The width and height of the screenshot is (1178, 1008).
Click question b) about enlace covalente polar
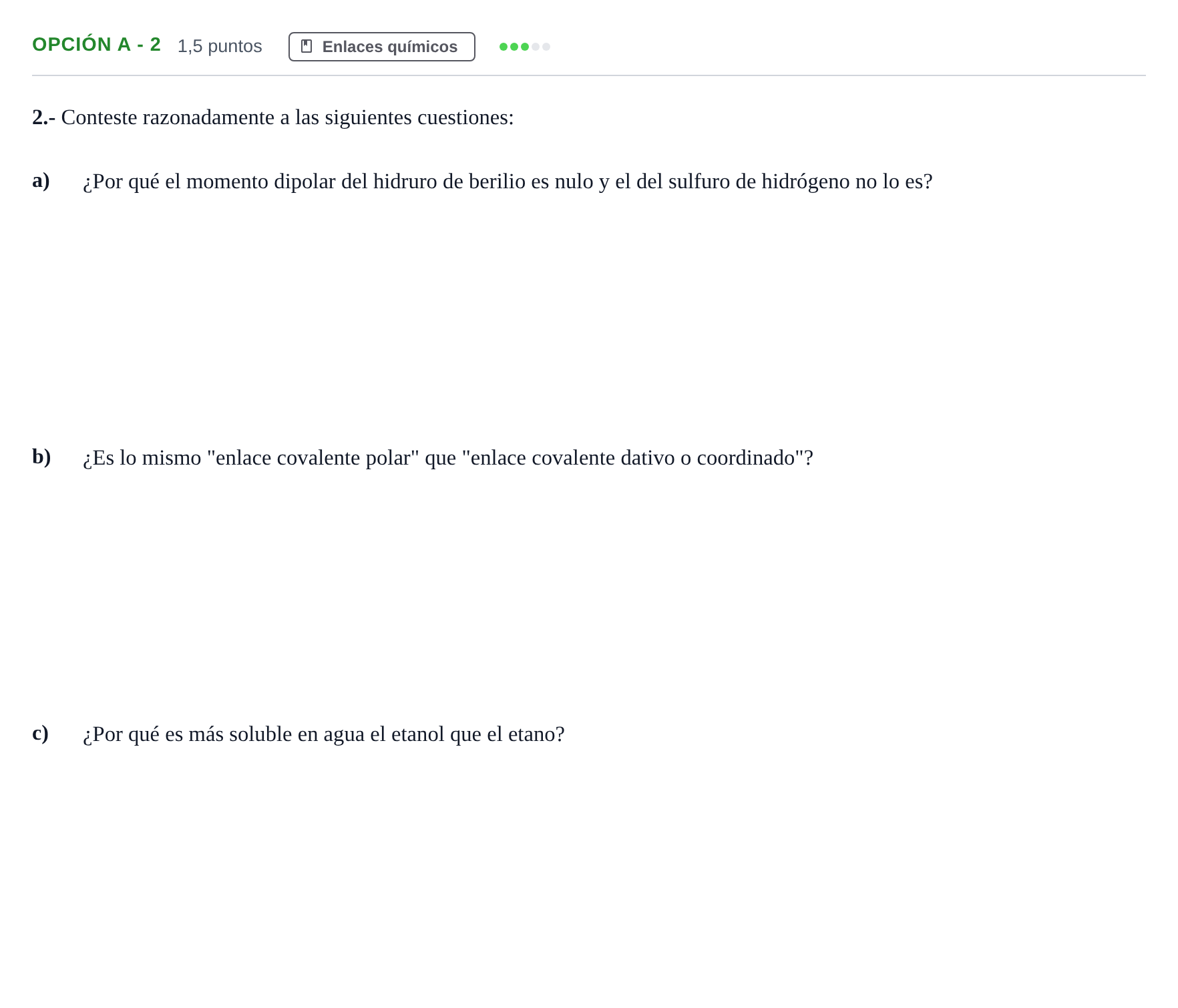click(448, 458)
